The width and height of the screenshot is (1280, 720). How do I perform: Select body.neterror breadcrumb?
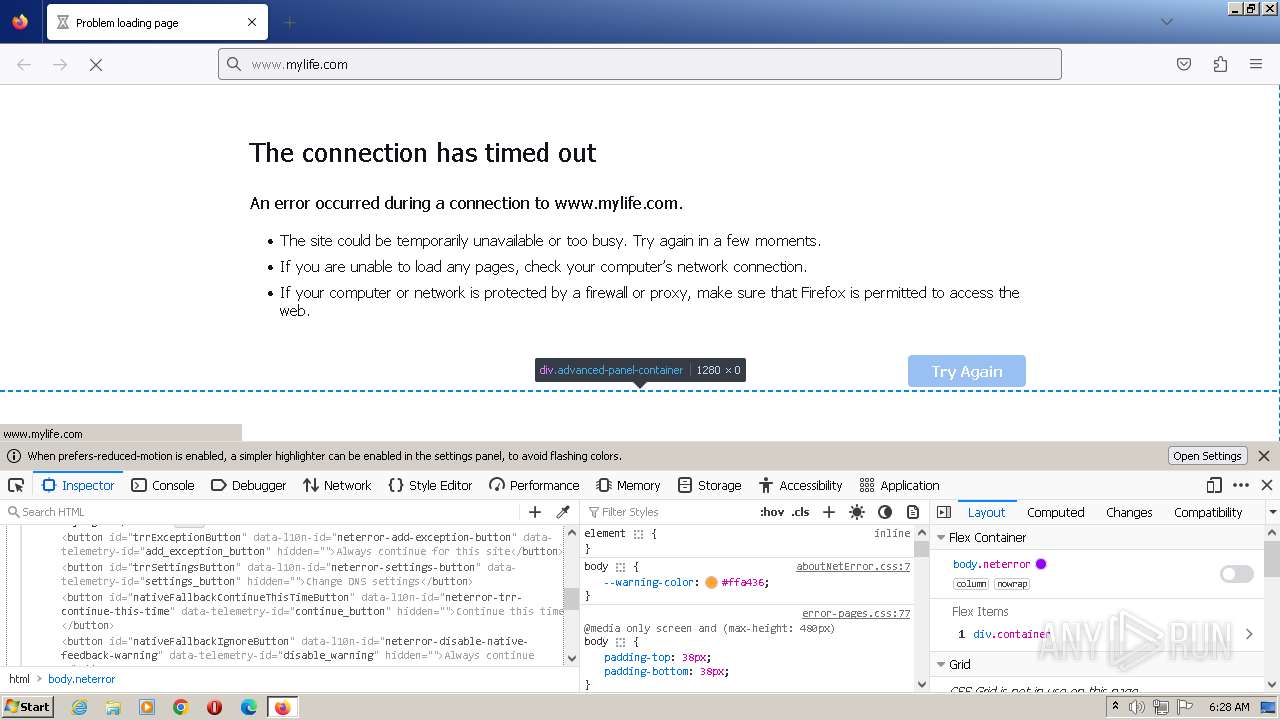click(82, 679)
